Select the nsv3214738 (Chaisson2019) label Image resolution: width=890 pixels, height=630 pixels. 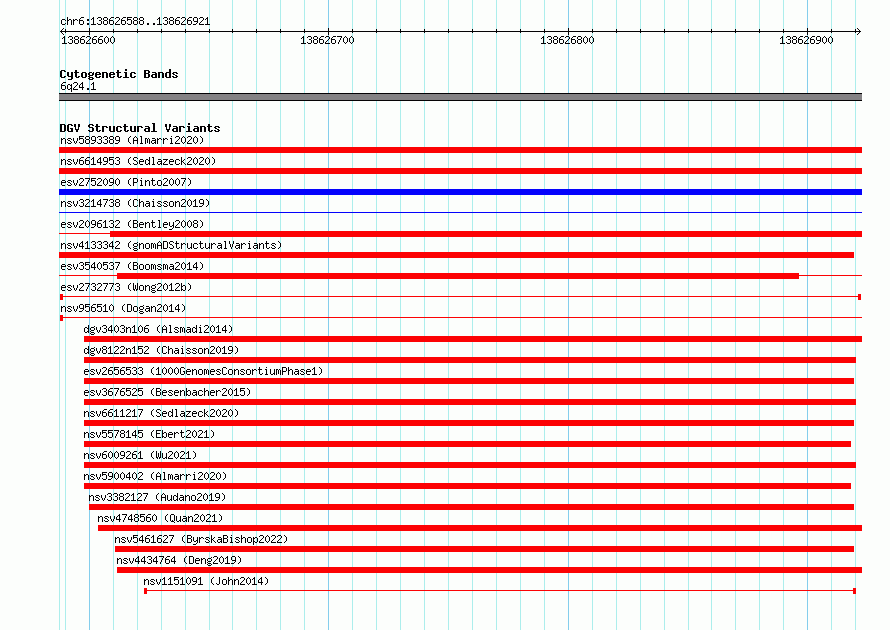point(135,203)
